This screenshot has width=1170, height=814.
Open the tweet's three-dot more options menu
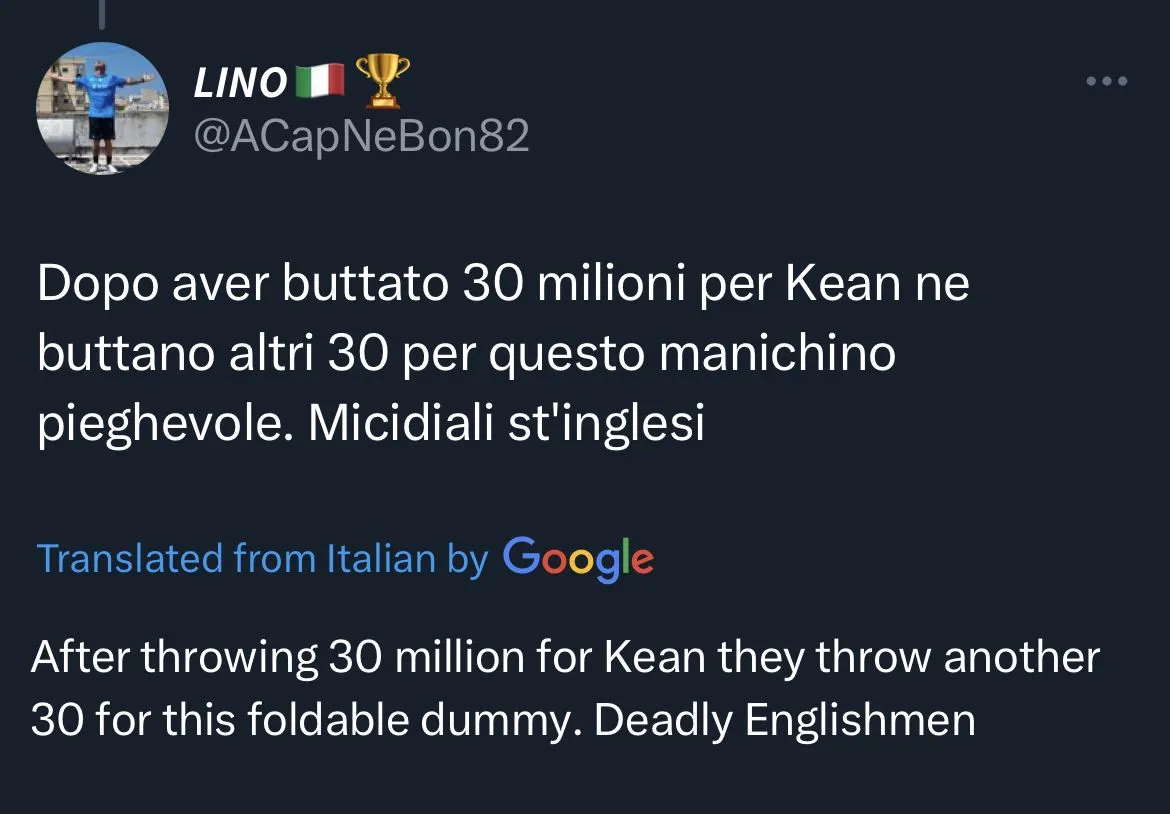(x=1107, y=82)
